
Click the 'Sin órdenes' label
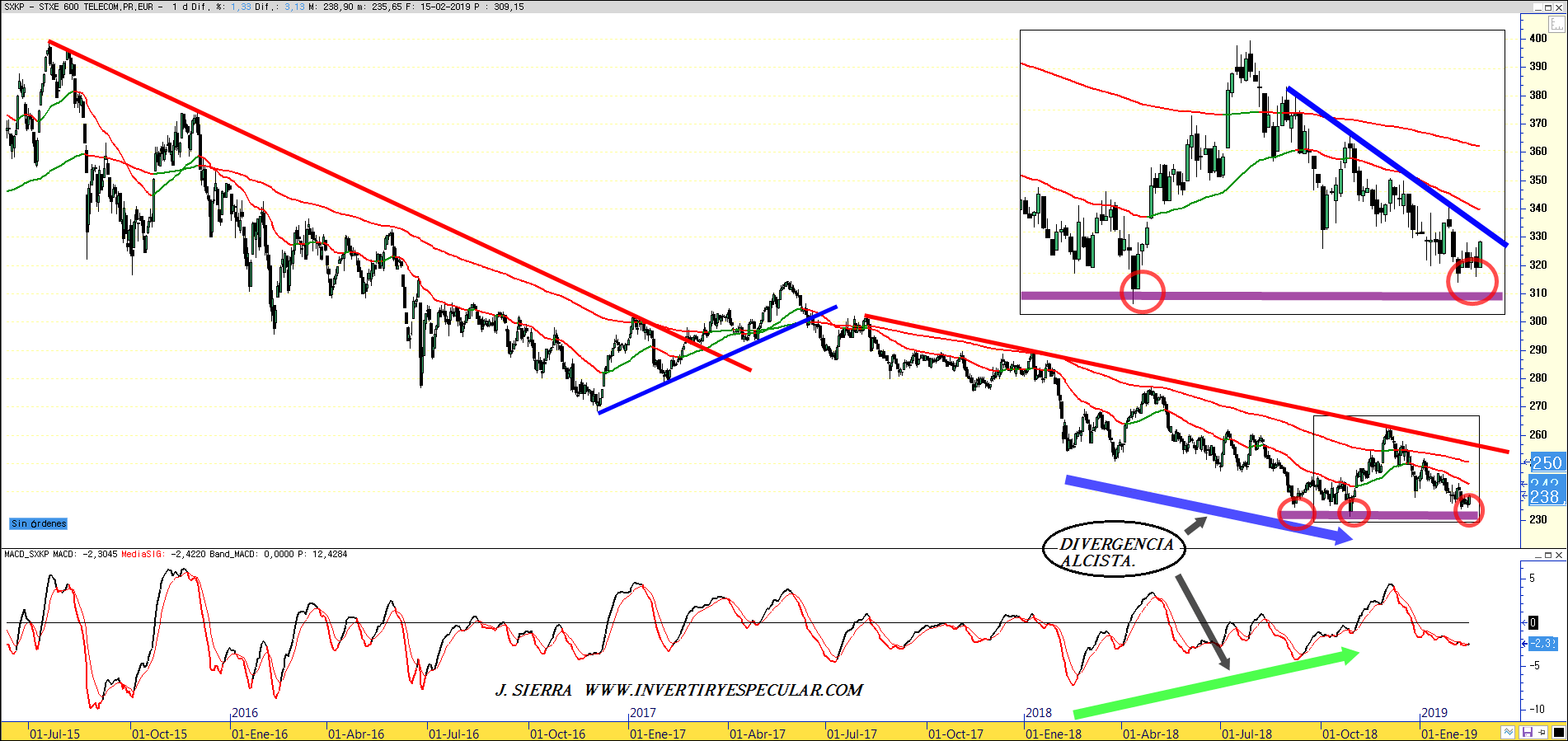39,523
